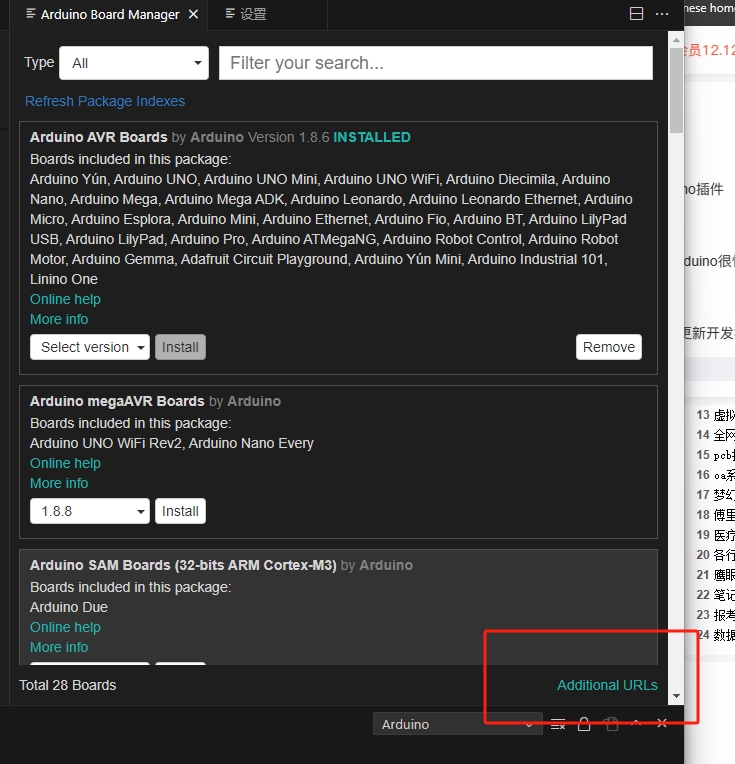Toggle the output scroll lock icon
Viewport: 735px width, 764px height.
pos(584,724)
